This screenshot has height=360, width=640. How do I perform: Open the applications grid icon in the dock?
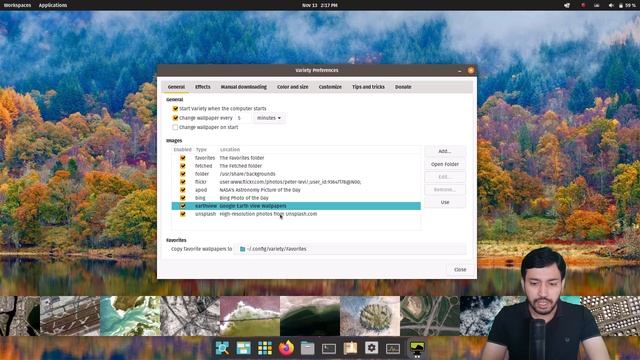point(265,348)
